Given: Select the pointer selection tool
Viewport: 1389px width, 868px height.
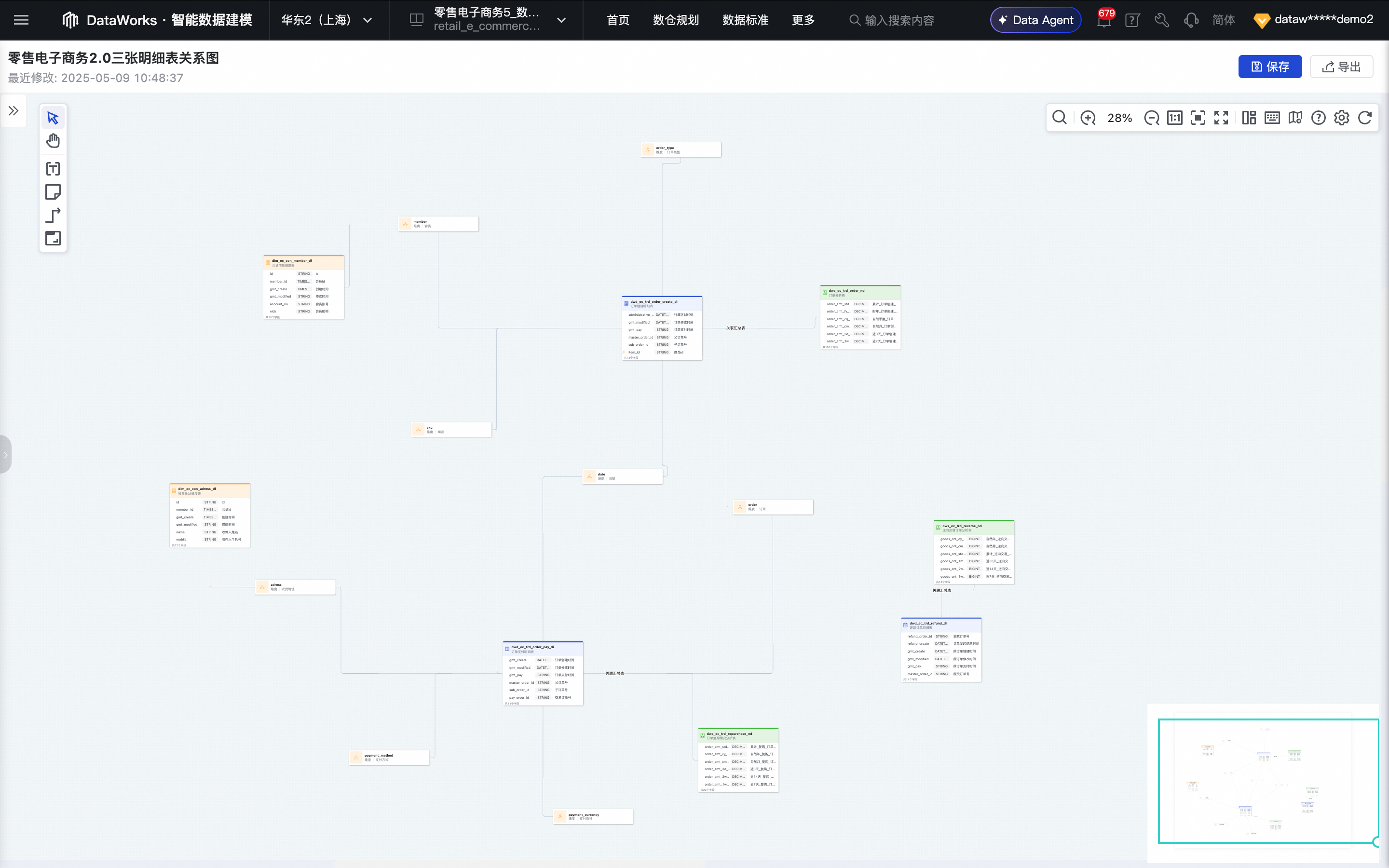Looking at the screenshot, I should [53, 118].
